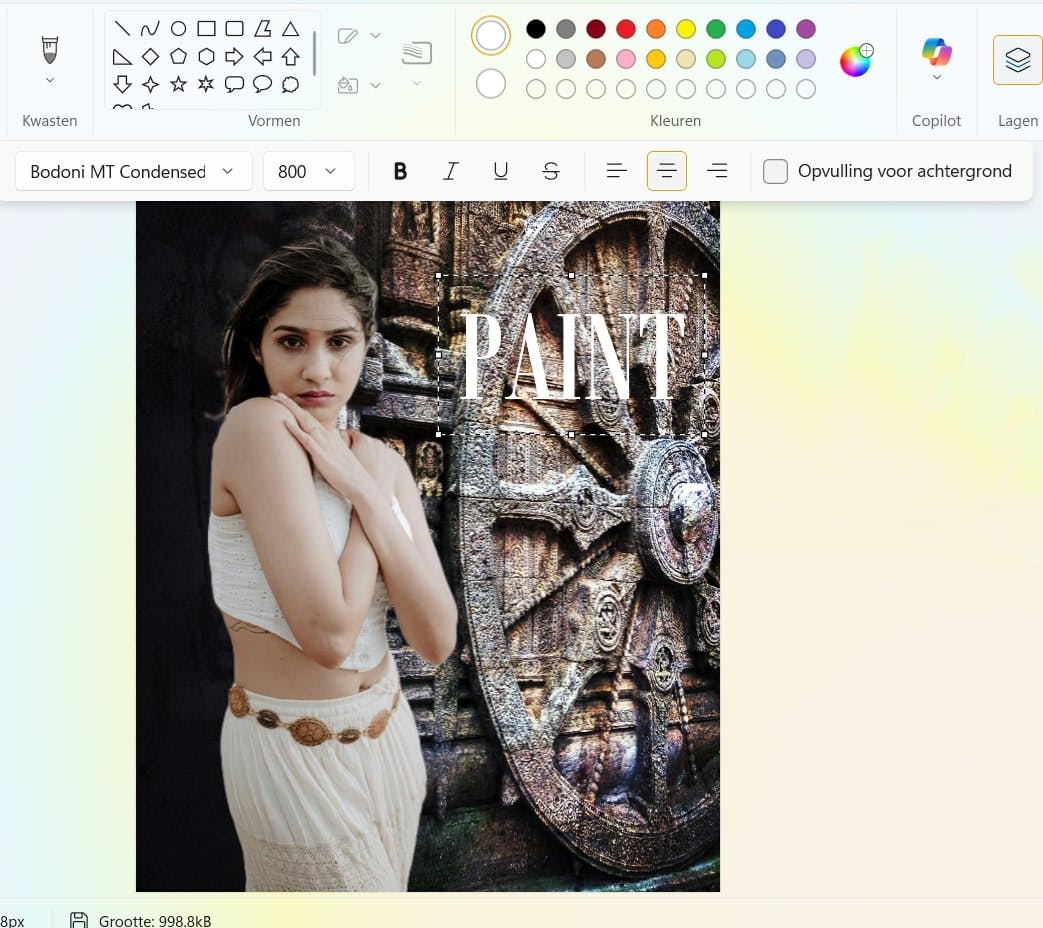The height and width of the screenshot is (928, 1043).
Task: Expand the line thickness dropdown arrow
Action: tap(417, 83)
